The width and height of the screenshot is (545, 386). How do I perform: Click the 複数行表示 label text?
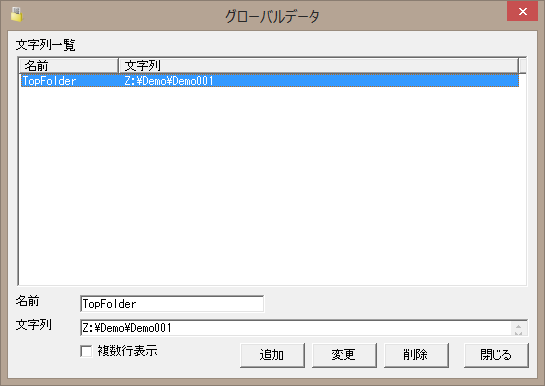point(128,351)
